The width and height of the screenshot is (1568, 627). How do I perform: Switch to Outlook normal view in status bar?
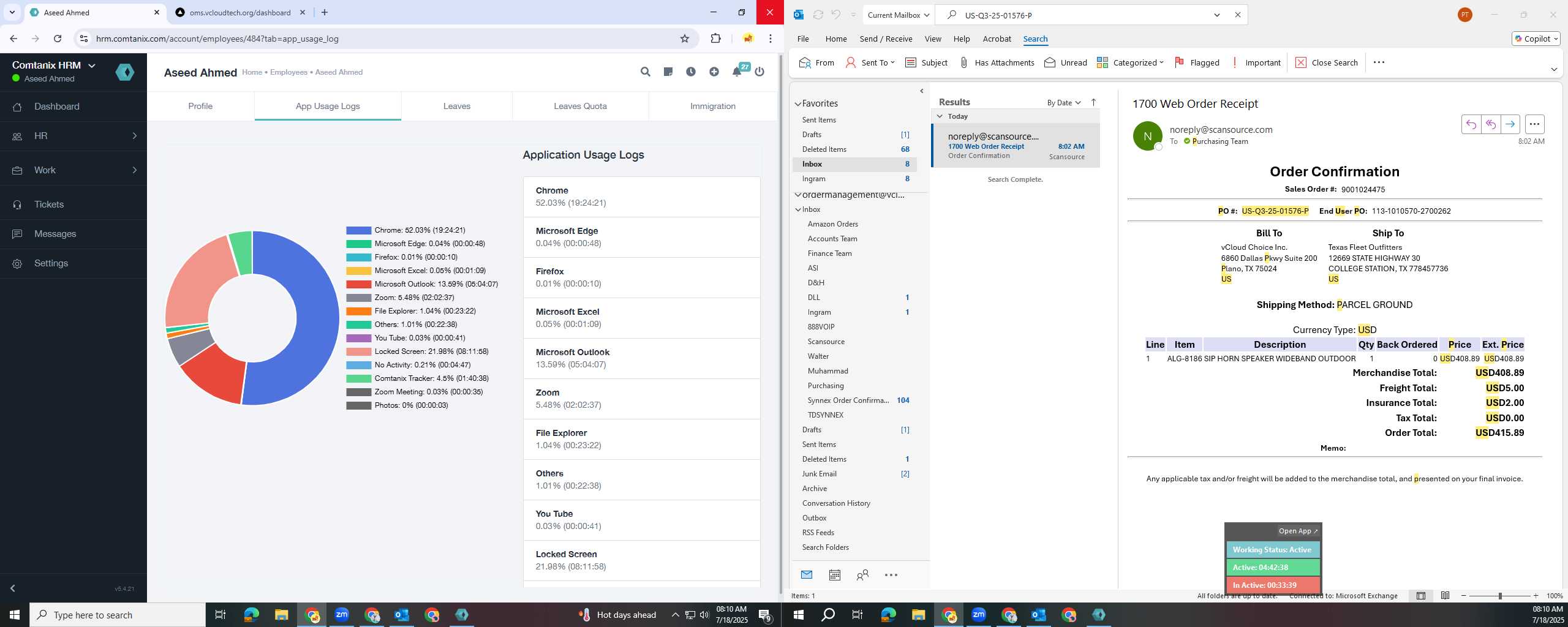point(1421,596)
